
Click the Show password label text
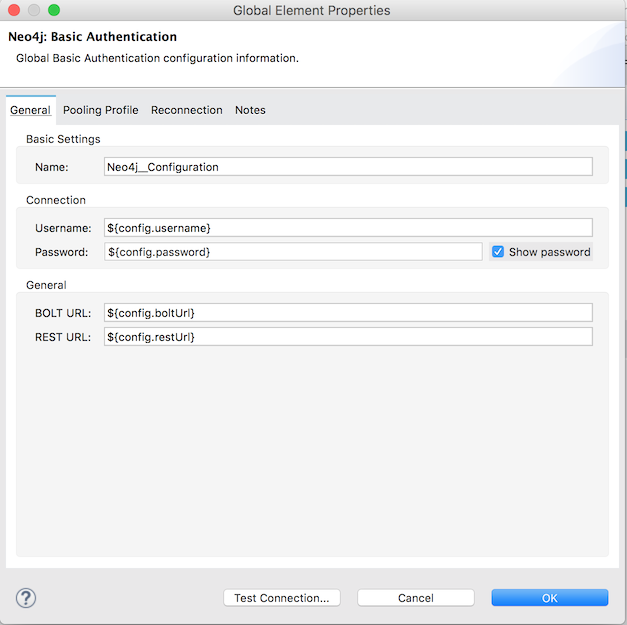[549, 252]
